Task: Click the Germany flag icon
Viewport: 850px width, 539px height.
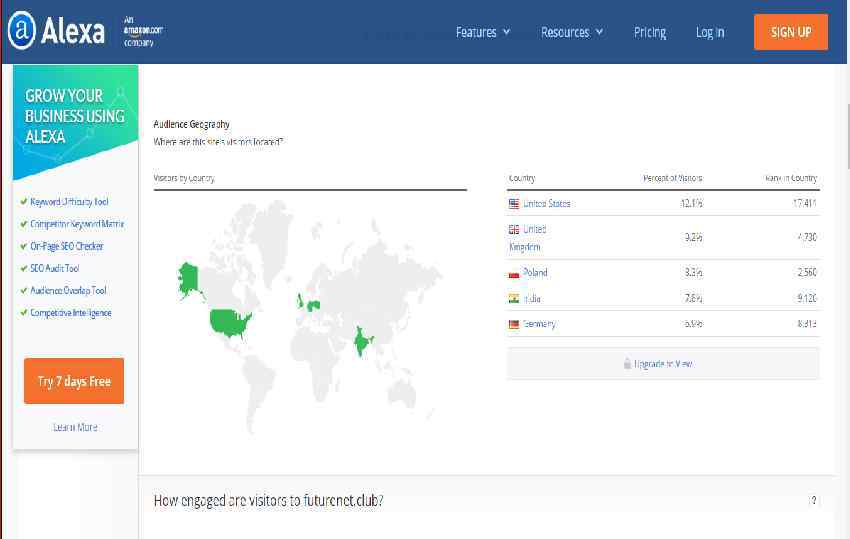Action: click(x=514, y=324)
